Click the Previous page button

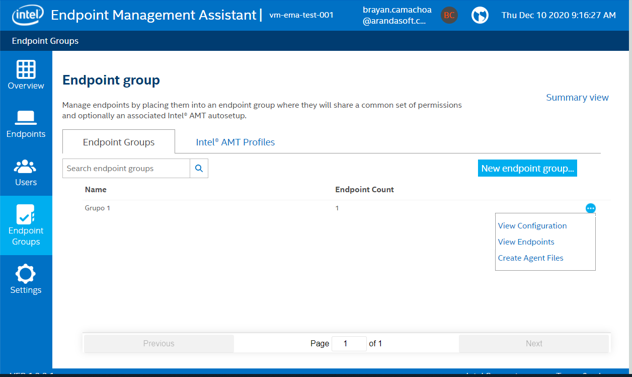tap(159, 344)
